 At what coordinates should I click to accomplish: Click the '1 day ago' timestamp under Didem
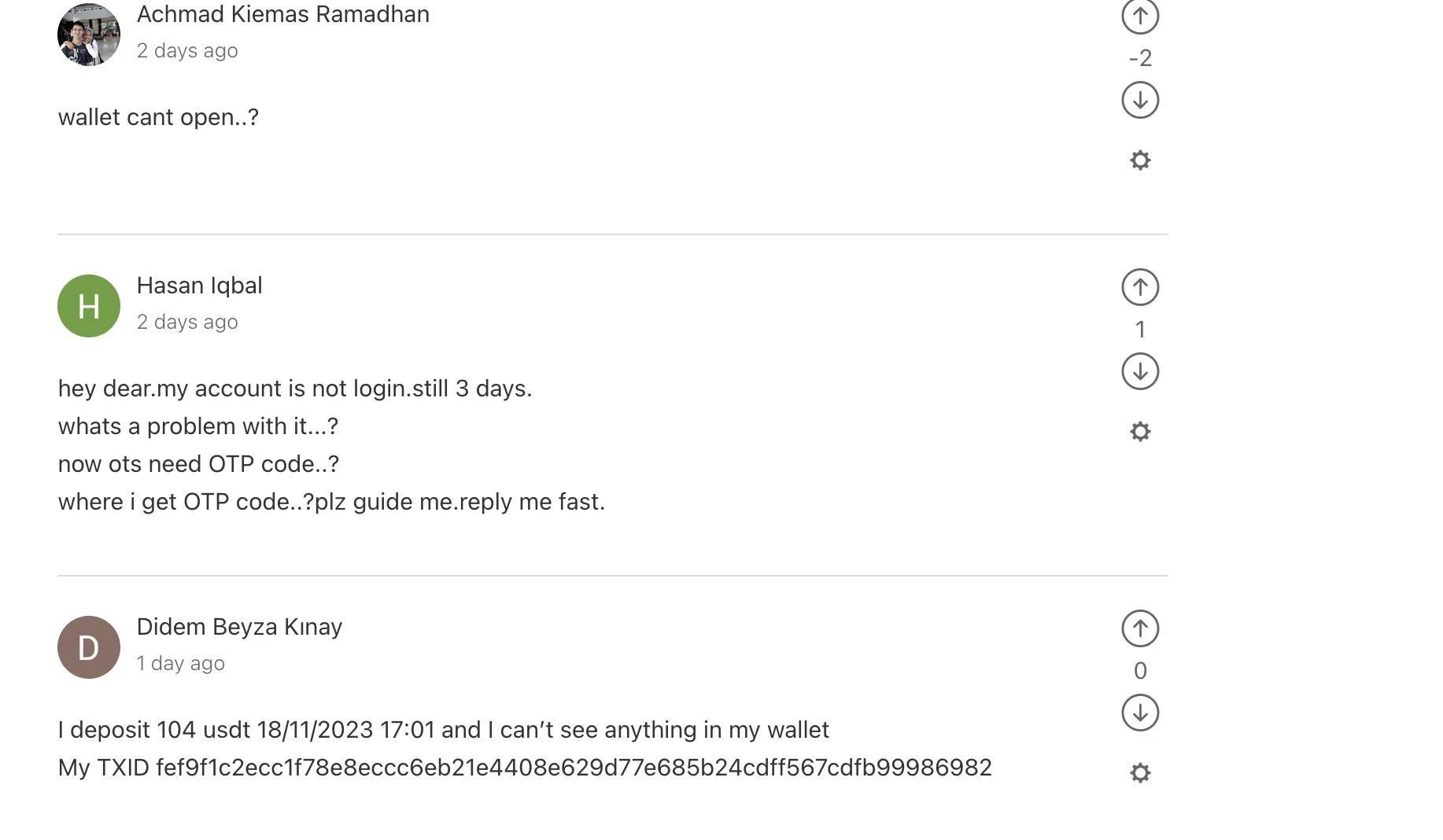[x=181, y=664]
